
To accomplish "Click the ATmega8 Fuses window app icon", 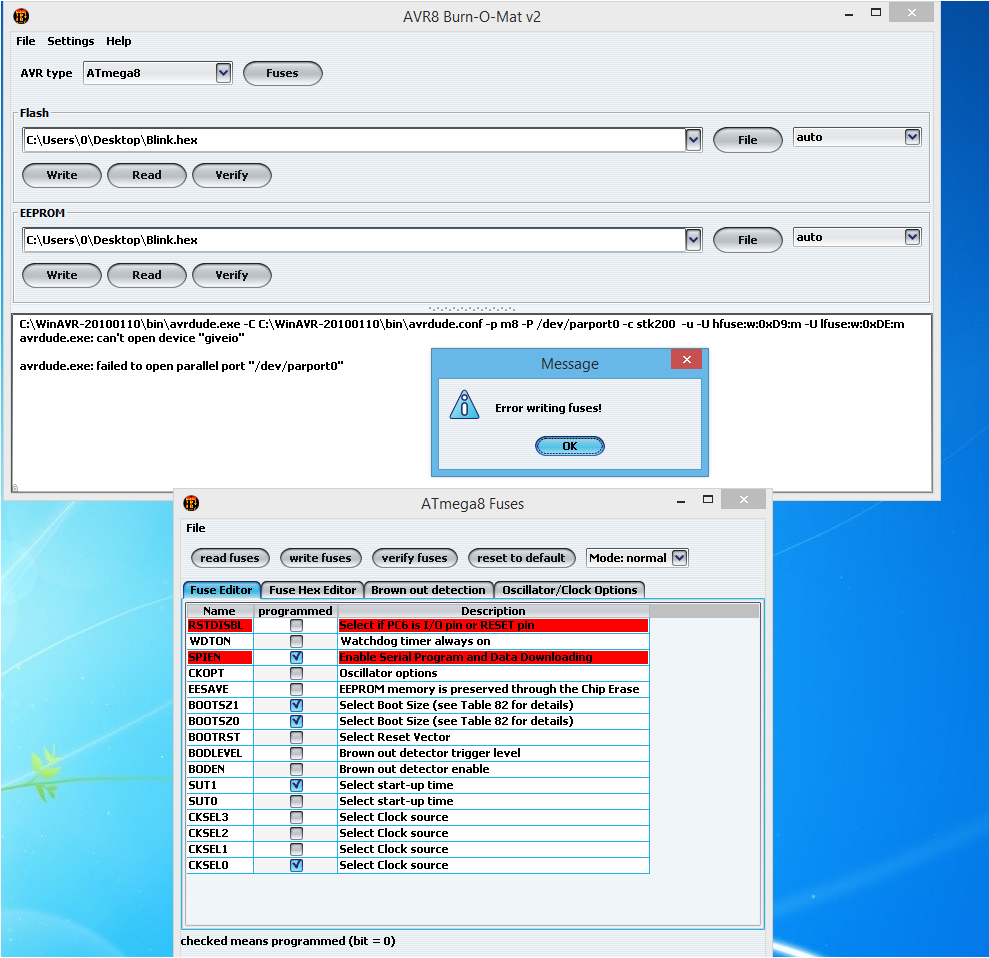I will (x=191, y=503).
